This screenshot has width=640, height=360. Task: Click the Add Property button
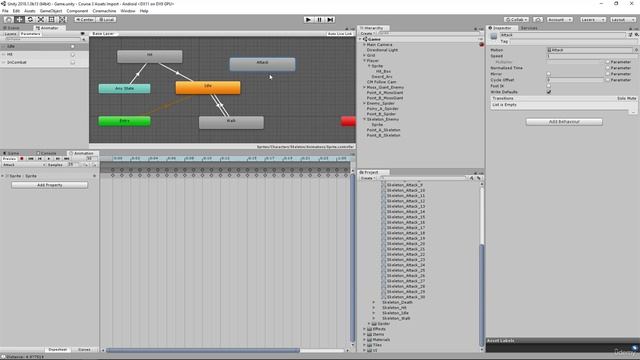point(50,185)
